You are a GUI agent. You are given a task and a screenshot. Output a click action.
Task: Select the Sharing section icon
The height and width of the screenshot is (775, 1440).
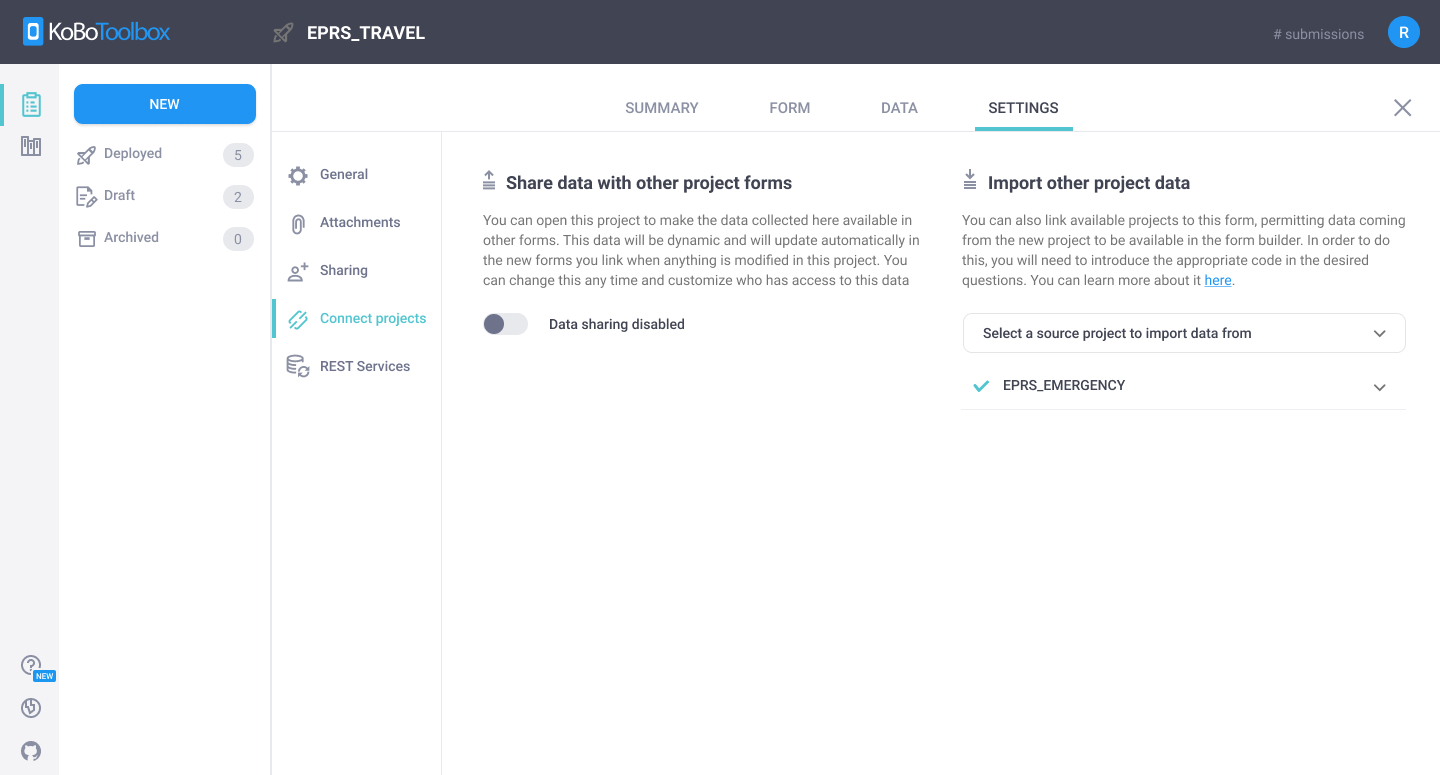(x=297, y=270)
